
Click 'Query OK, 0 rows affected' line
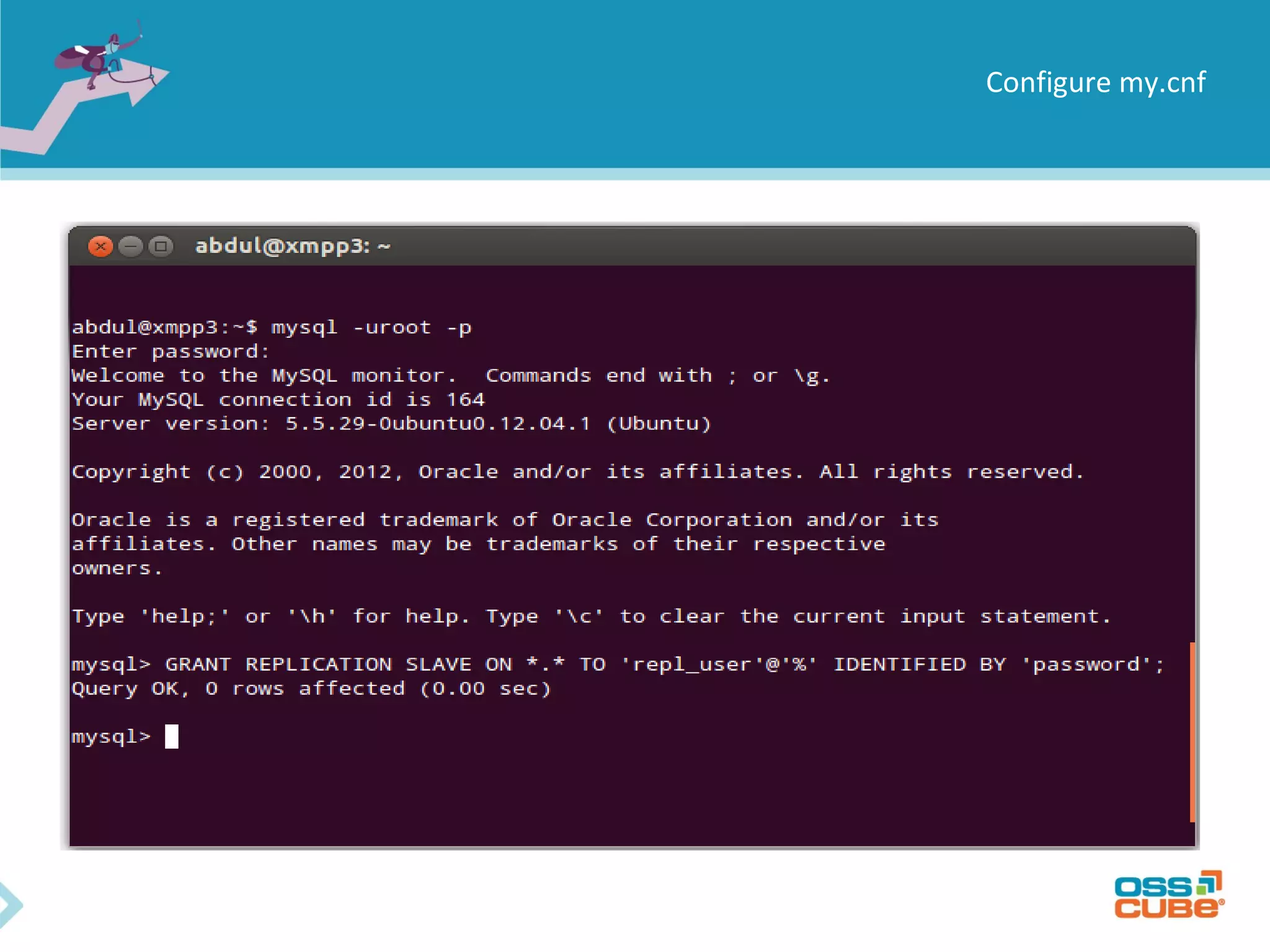tap(311, 689)
